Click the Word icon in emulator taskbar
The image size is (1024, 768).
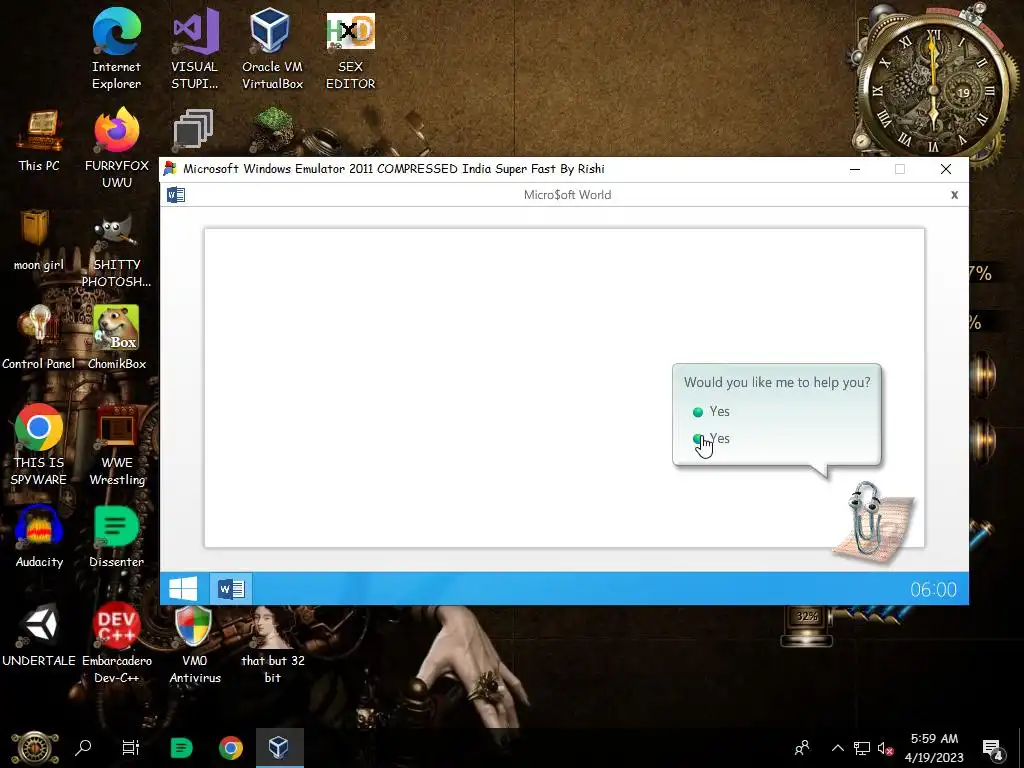coord(231,588)
